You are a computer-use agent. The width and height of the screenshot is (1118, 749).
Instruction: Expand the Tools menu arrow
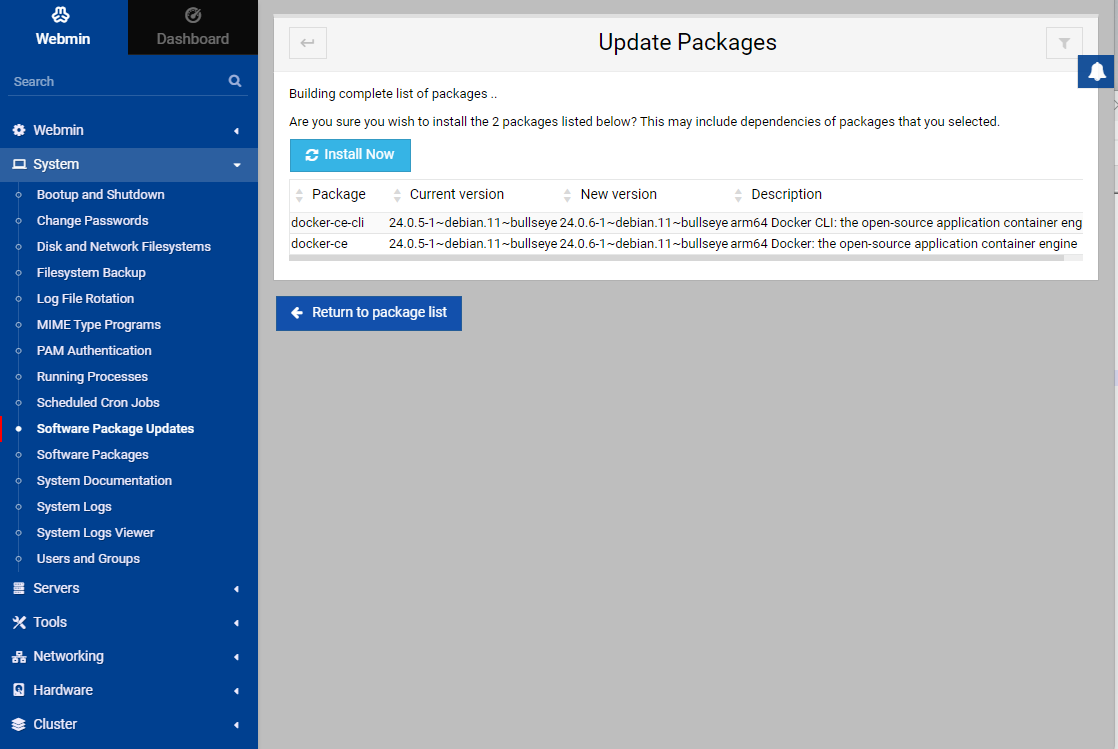(x=236, y=623)
